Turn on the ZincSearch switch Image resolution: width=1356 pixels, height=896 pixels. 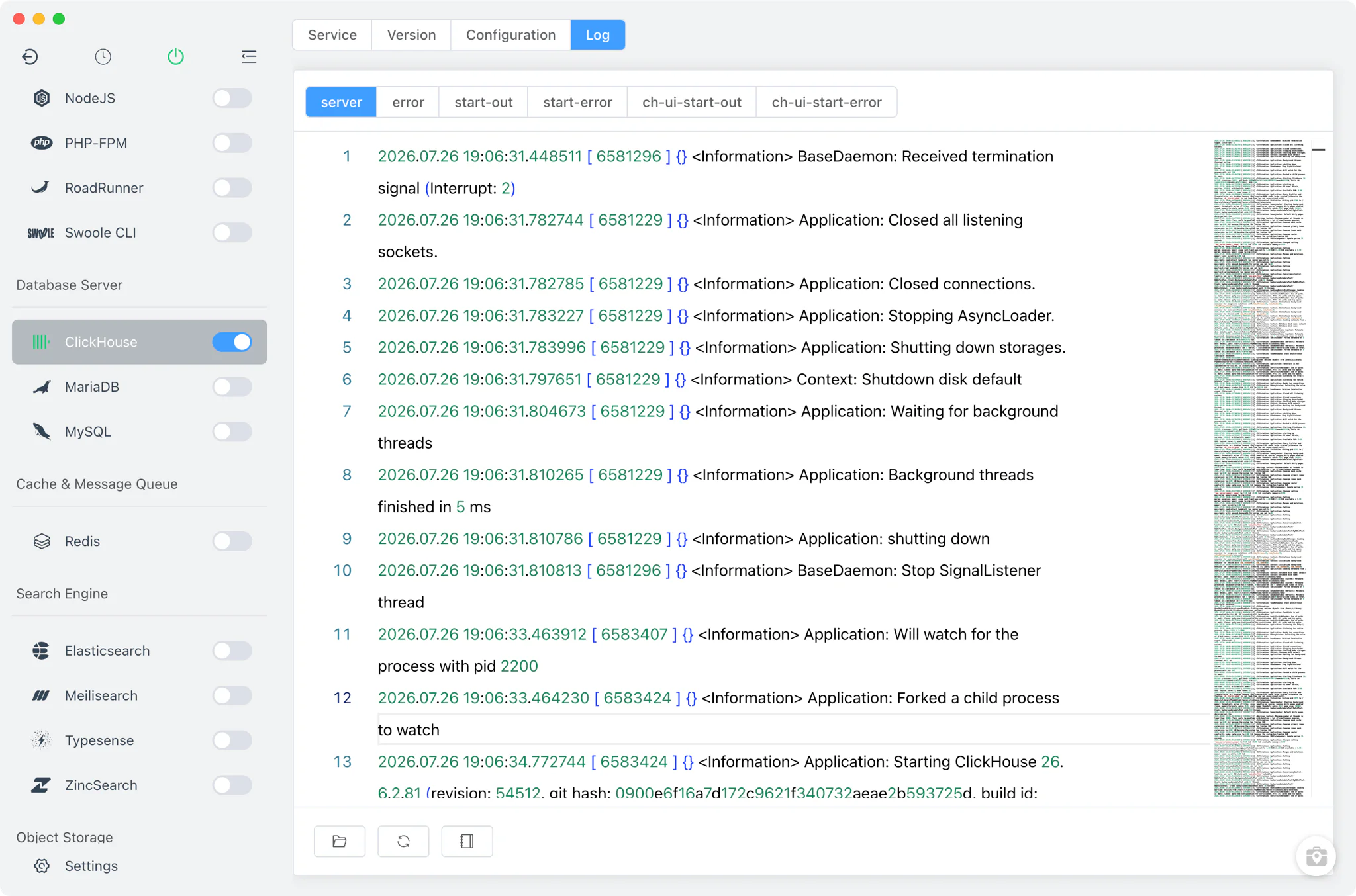(232, 785)
